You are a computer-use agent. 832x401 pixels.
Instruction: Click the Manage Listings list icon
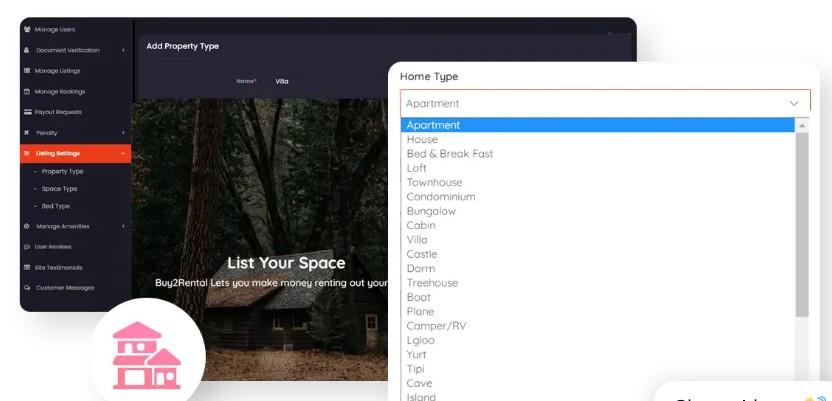(27, 71)
